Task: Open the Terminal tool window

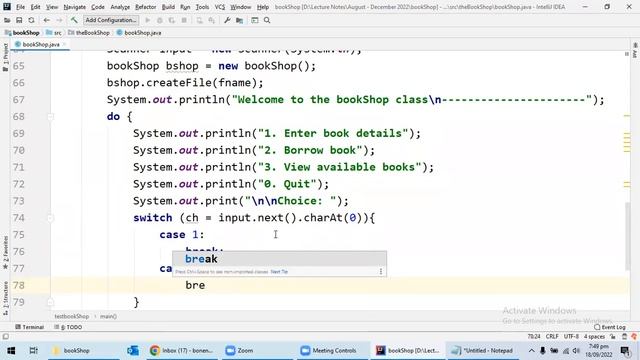Action: [x=29, y=327]
